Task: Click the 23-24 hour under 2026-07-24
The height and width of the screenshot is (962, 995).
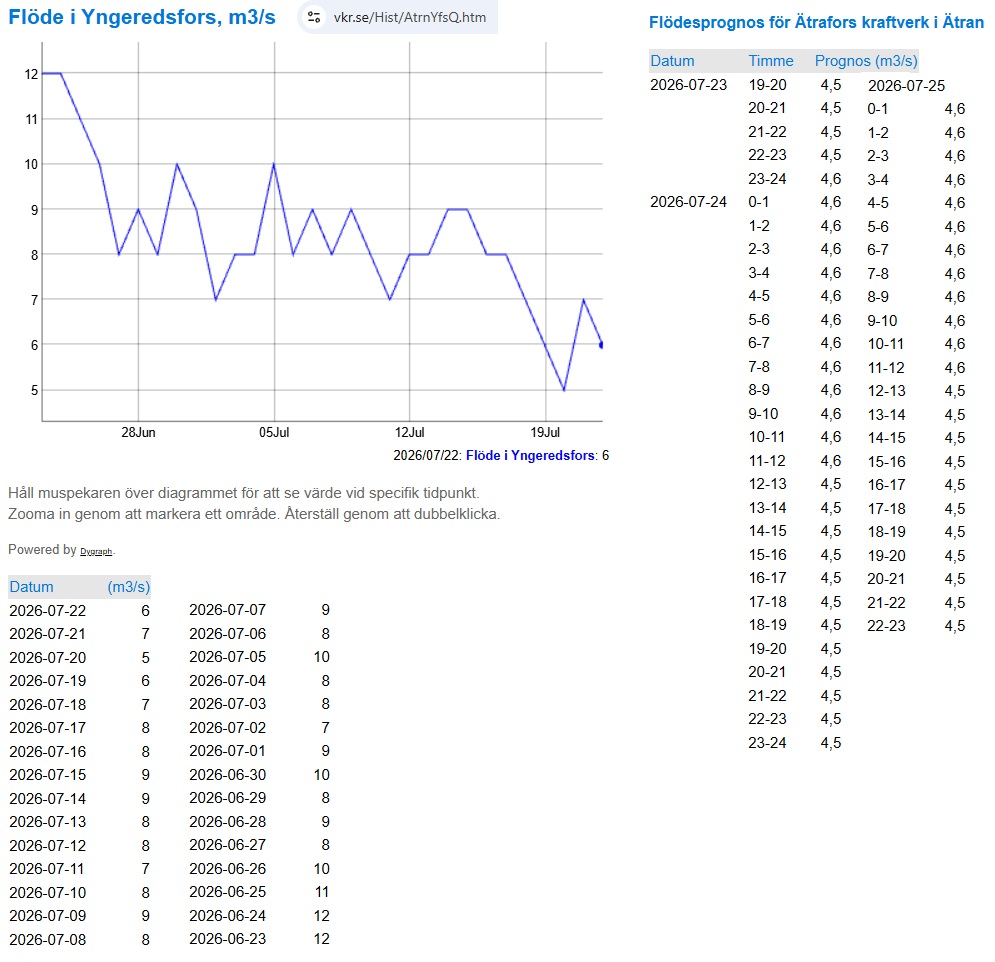Action: point(767,743)
